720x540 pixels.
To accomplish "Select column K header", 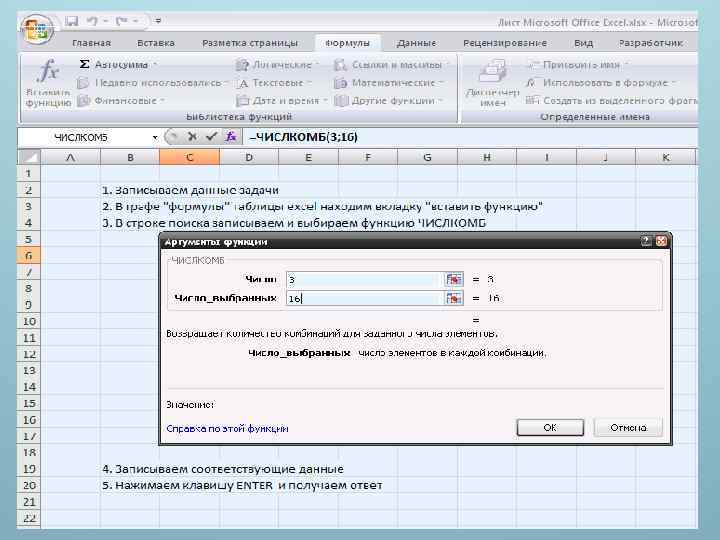I will click(x=665, y=158).
